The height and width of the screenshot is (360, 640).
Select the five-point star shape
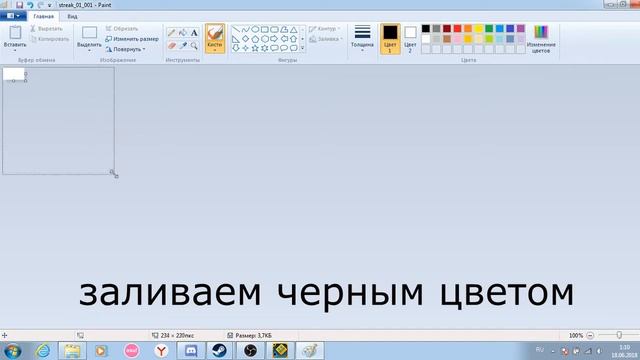[255, 48]
